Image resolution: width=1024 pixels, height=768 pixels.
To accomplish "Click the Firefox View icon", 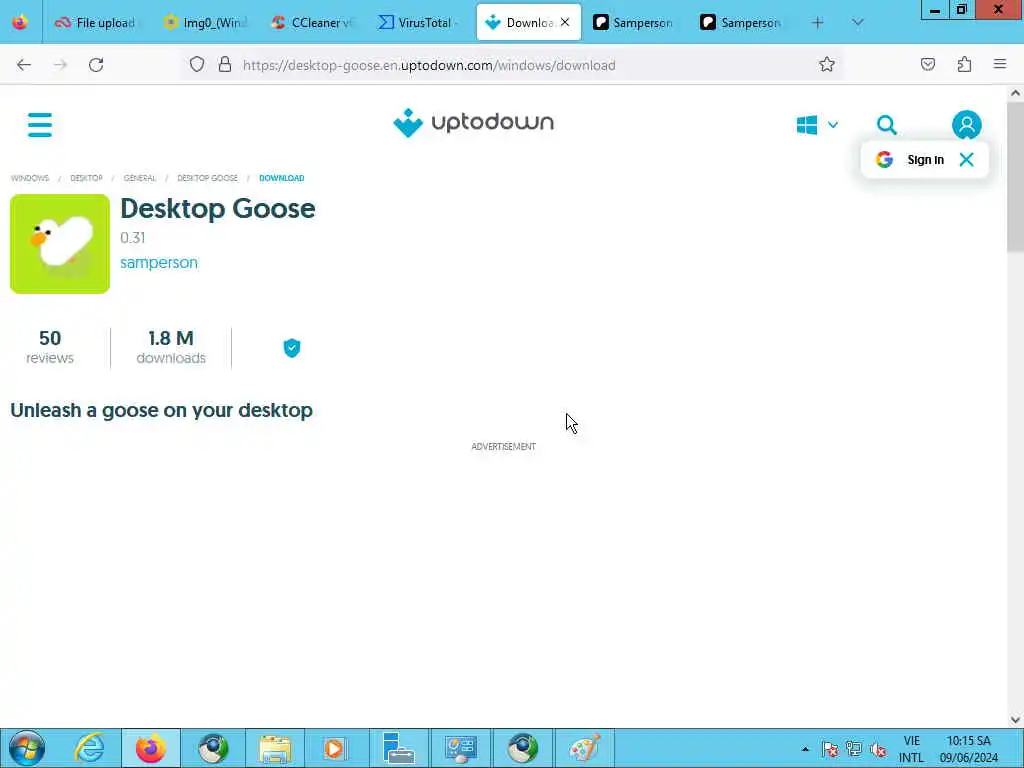I will tap(20, 22).
